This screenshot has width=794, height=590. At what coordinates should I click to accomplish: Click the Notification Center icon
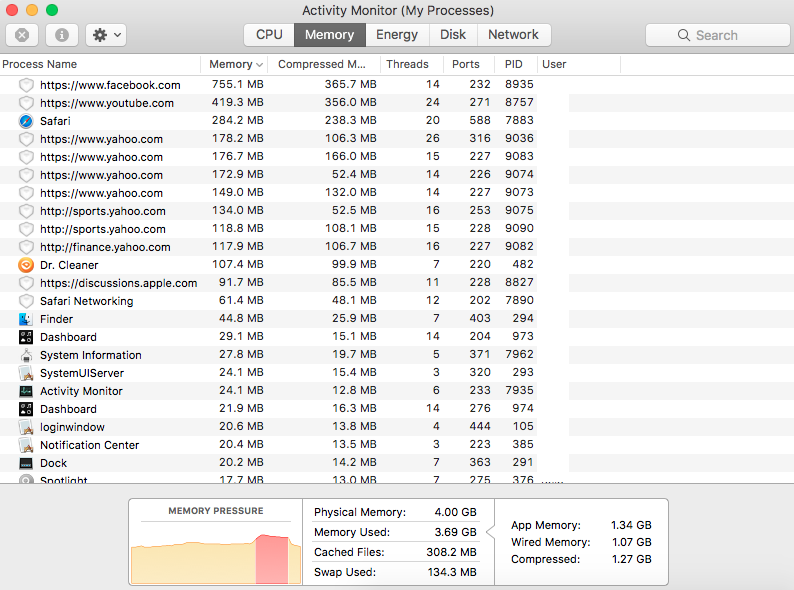[26, 445]
